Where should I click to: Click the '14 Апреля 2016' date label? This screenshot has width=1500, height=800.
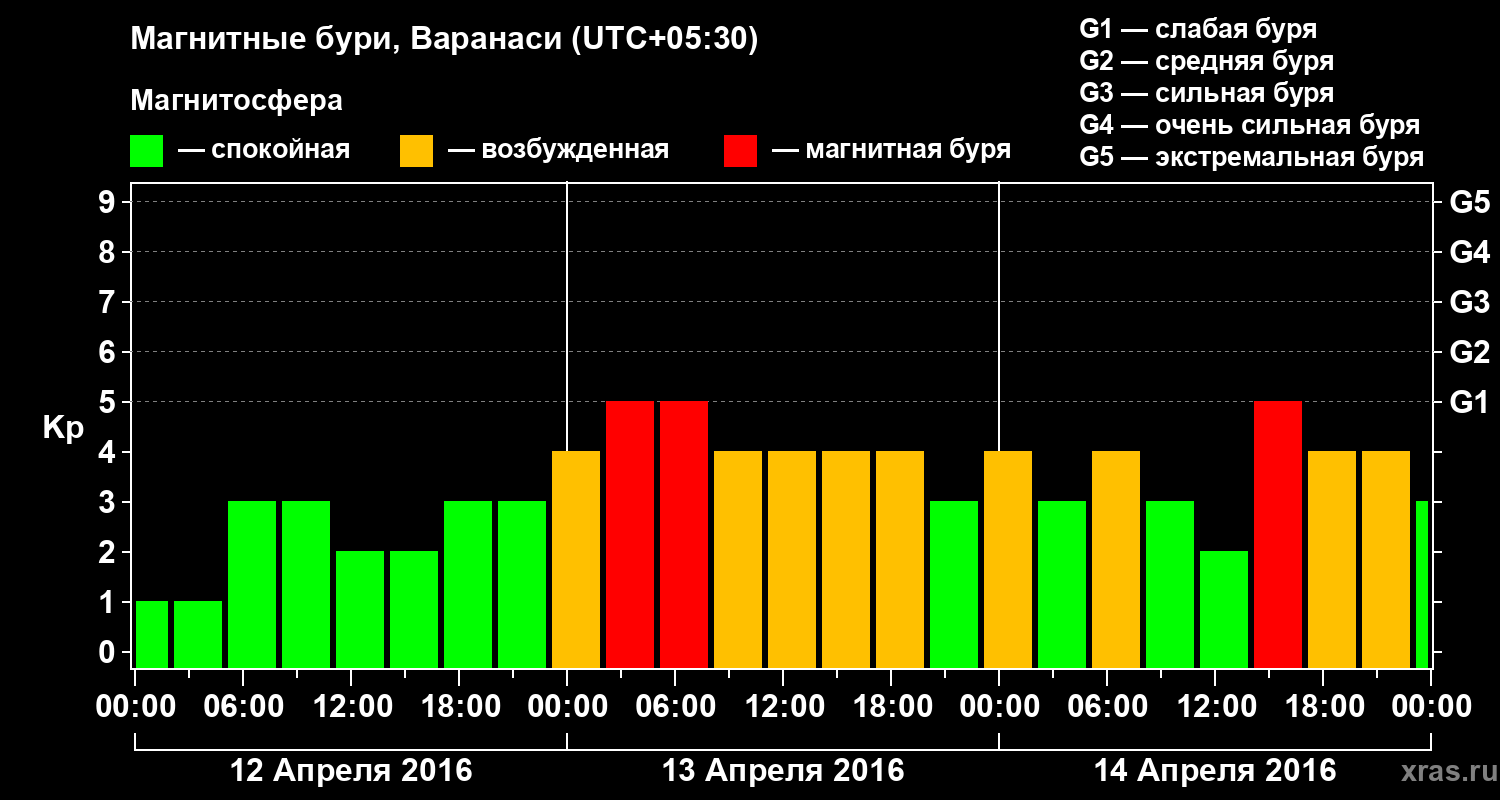(x=1215, y=771)
